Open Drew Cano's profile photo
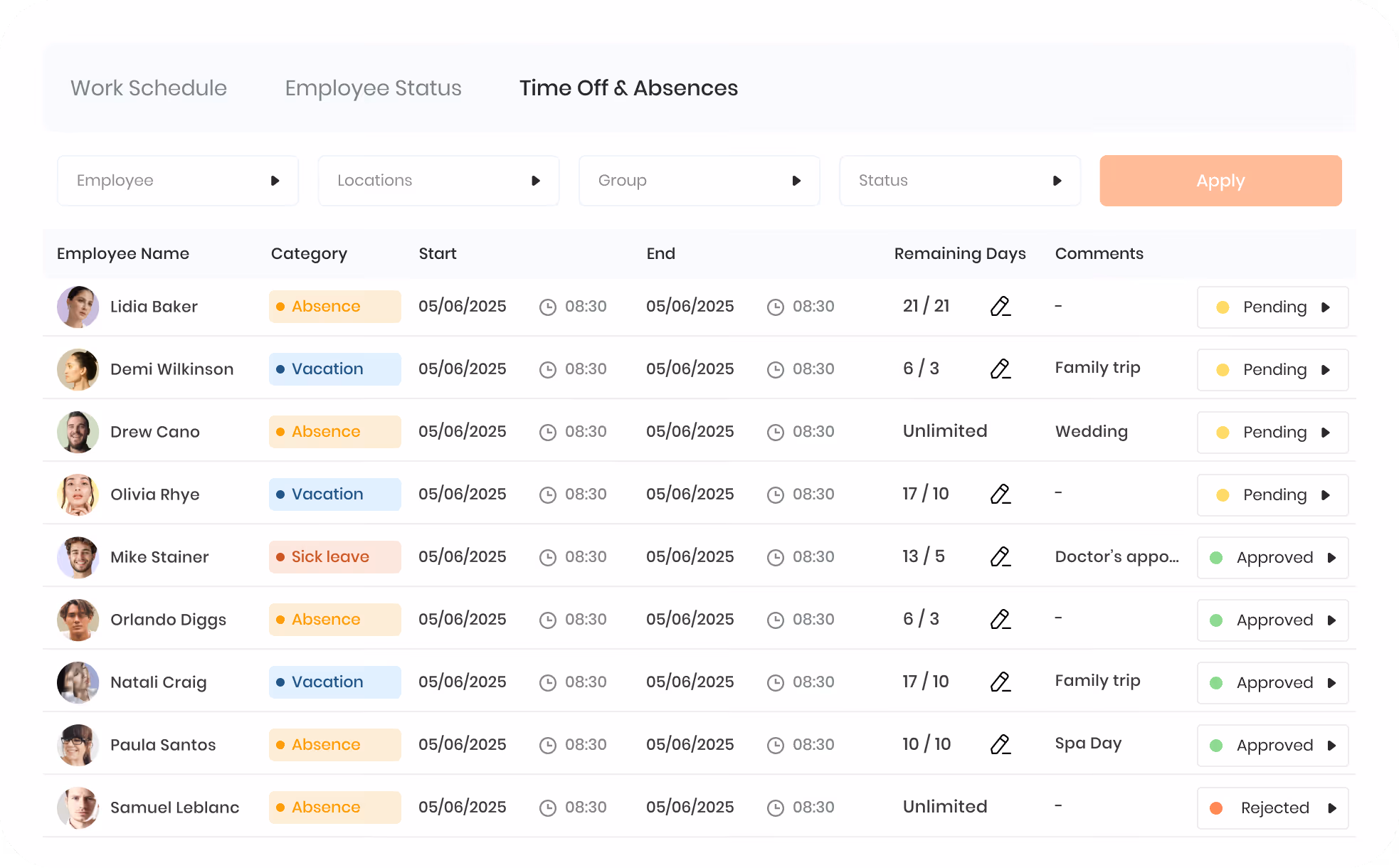 78,432
